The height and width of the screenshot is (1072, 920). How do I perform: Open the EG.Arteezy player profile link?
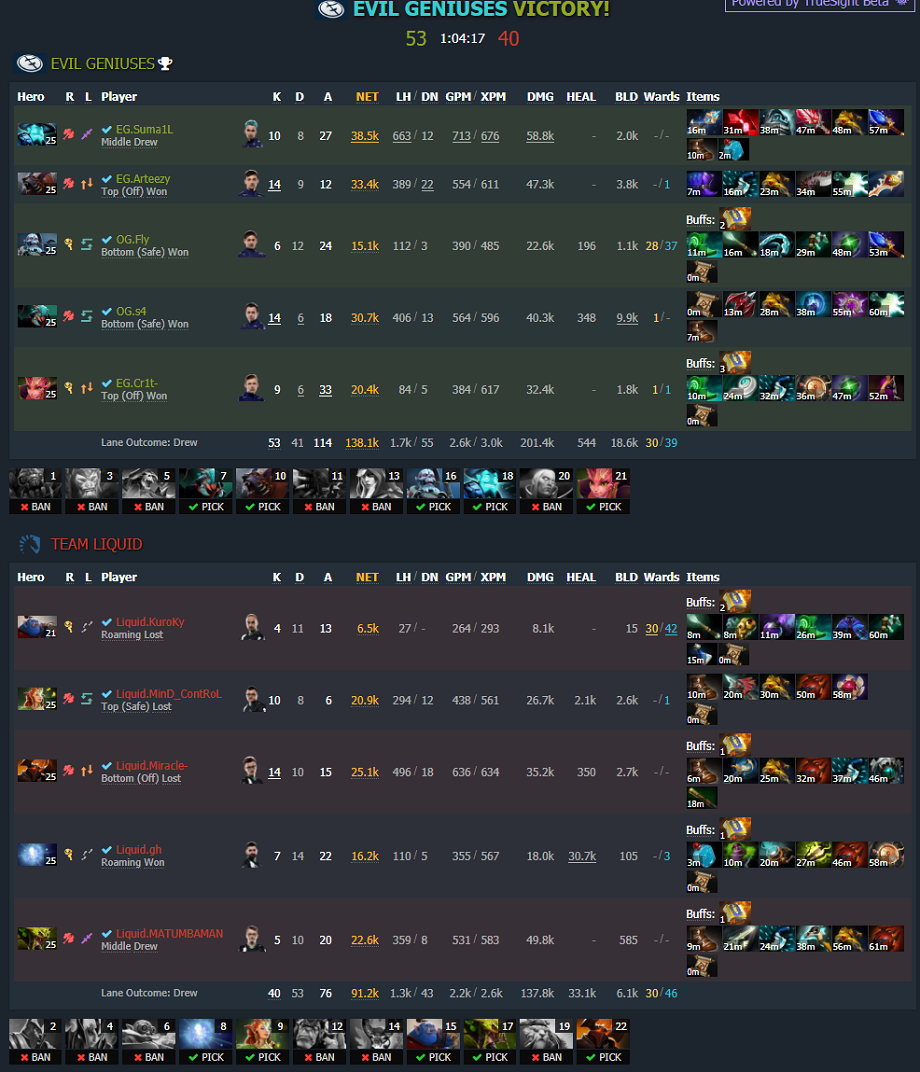143,178
